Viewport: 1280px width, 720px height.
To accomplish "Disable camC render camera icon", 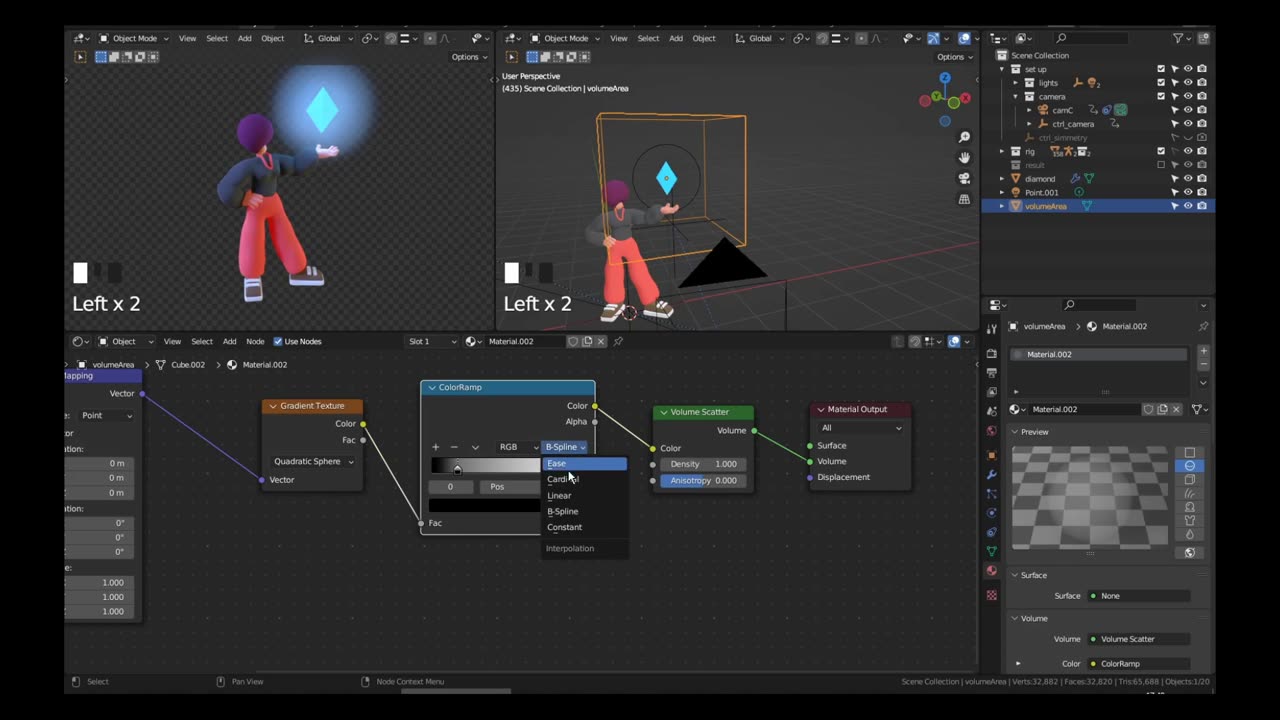I will pyautogui.click(x=1202, y=110).
